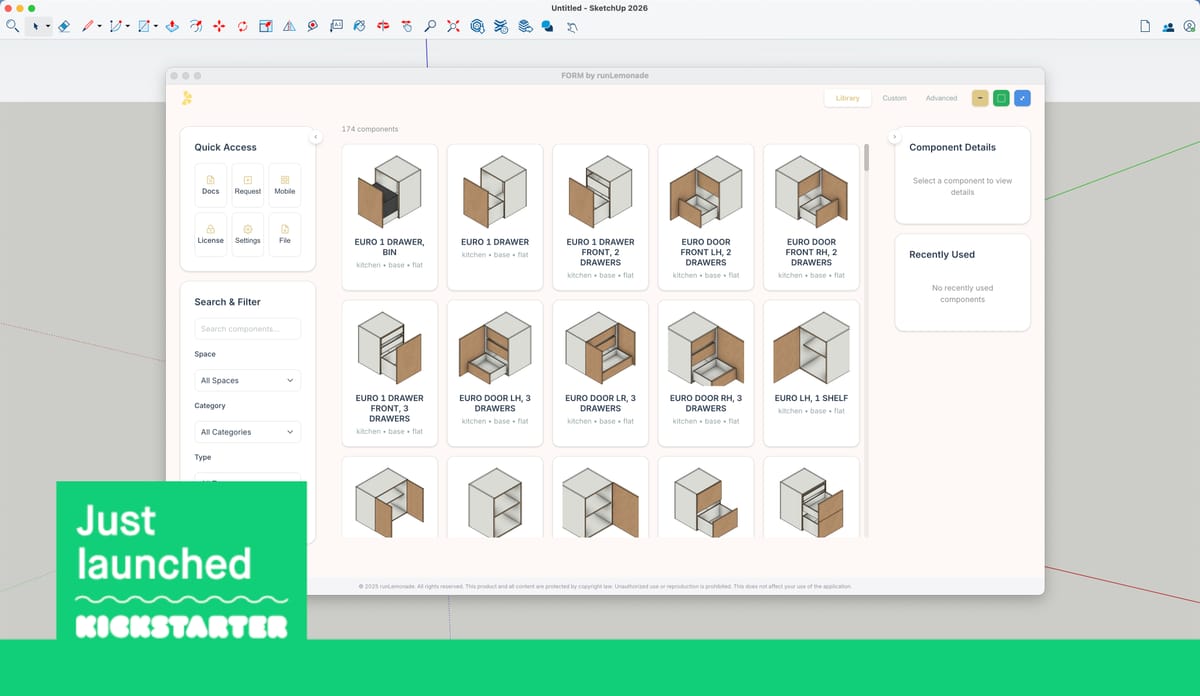Click the Mobile quick access icon

[285, 185]
